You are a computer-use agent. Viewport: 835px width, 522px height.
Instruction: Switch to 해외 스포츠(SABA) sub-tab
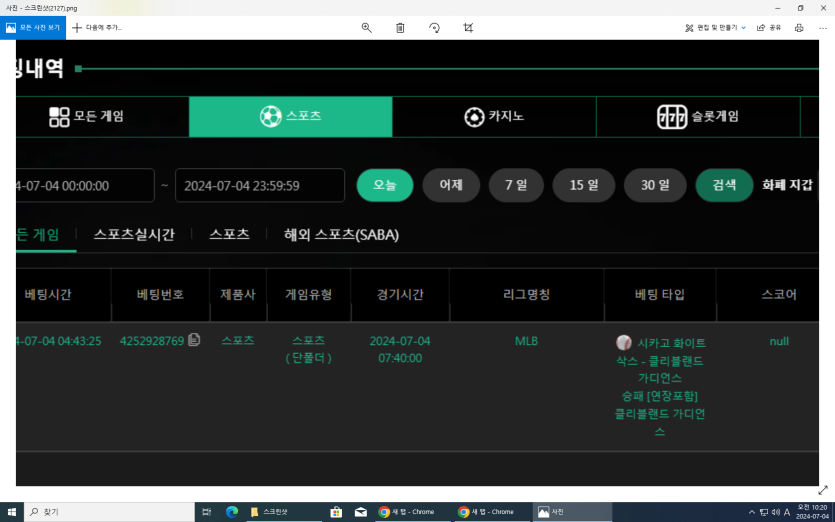(341, 234)
